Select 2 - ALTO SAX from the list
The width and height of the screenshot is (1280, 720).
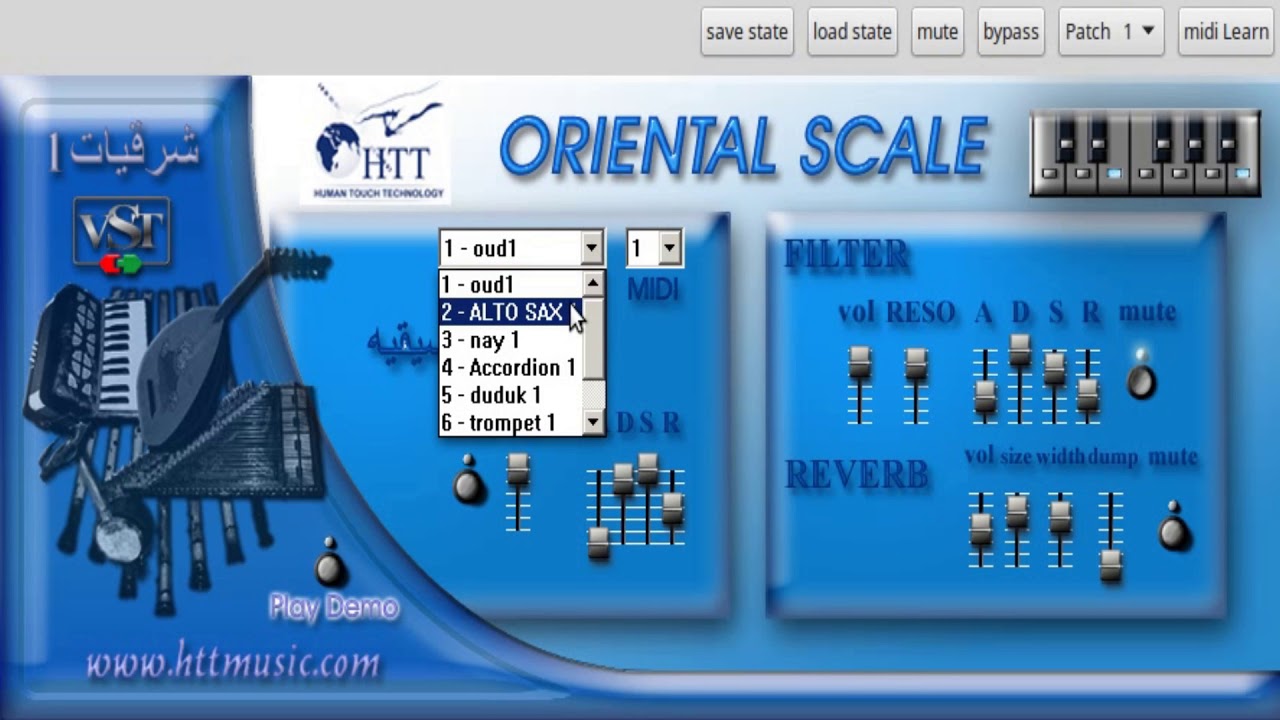coord(510,312)
